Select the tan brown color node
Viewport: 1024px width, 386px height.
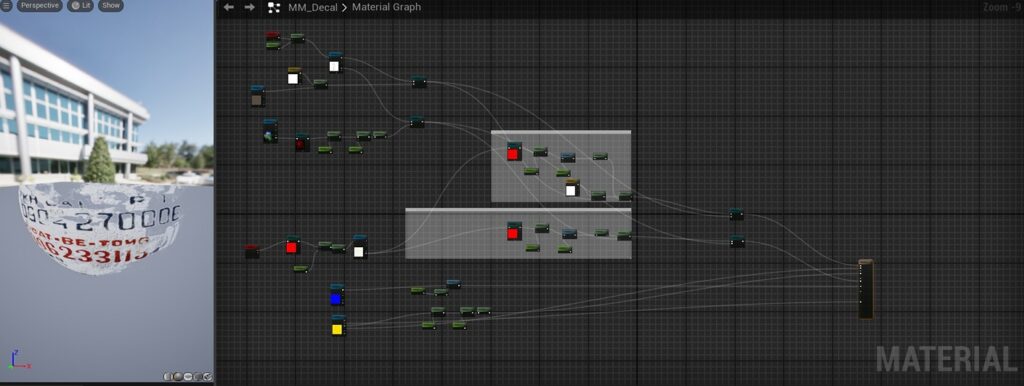(x=257, y=95)
